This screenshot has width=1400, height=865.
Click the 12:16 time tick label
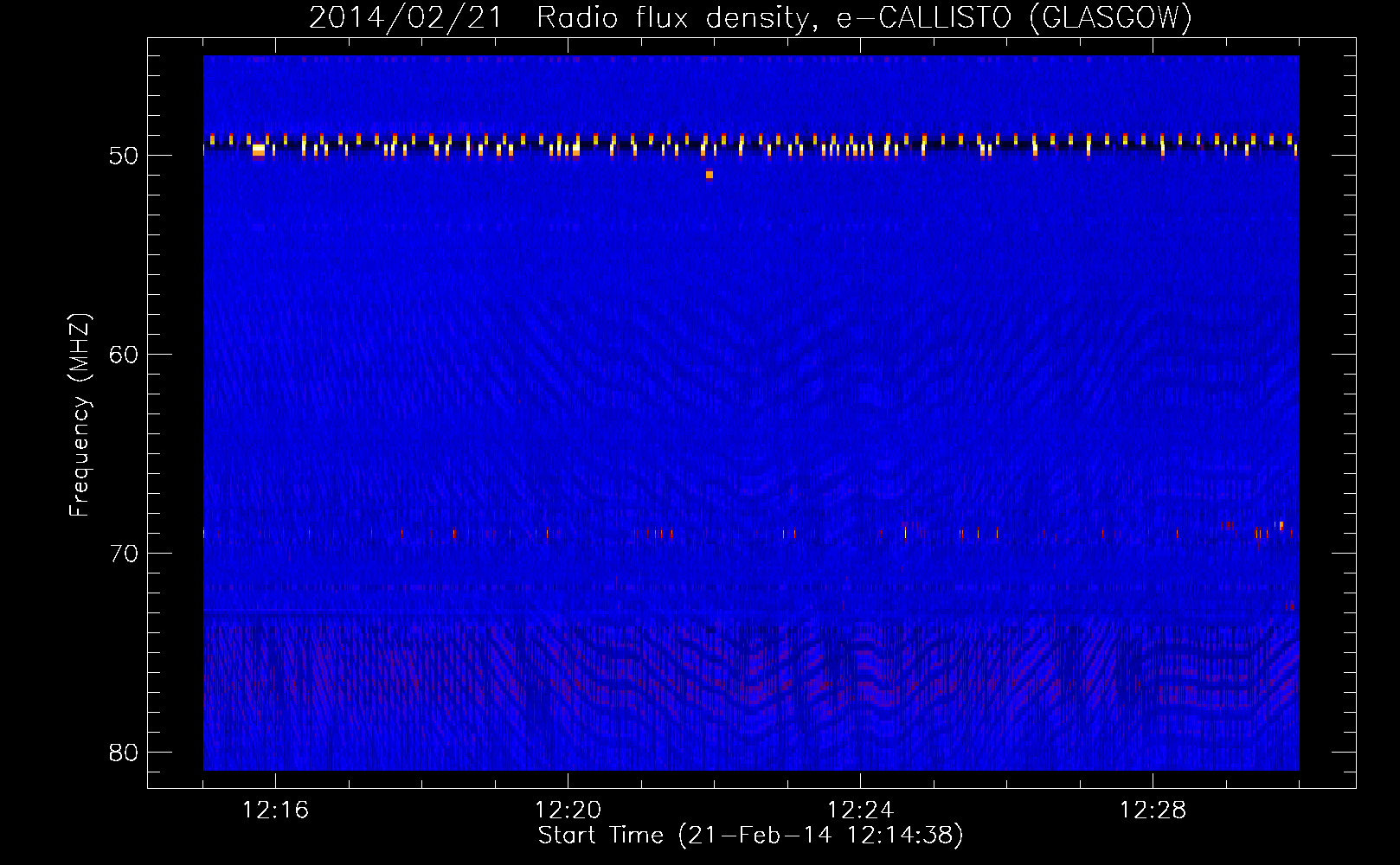point(275,811)
